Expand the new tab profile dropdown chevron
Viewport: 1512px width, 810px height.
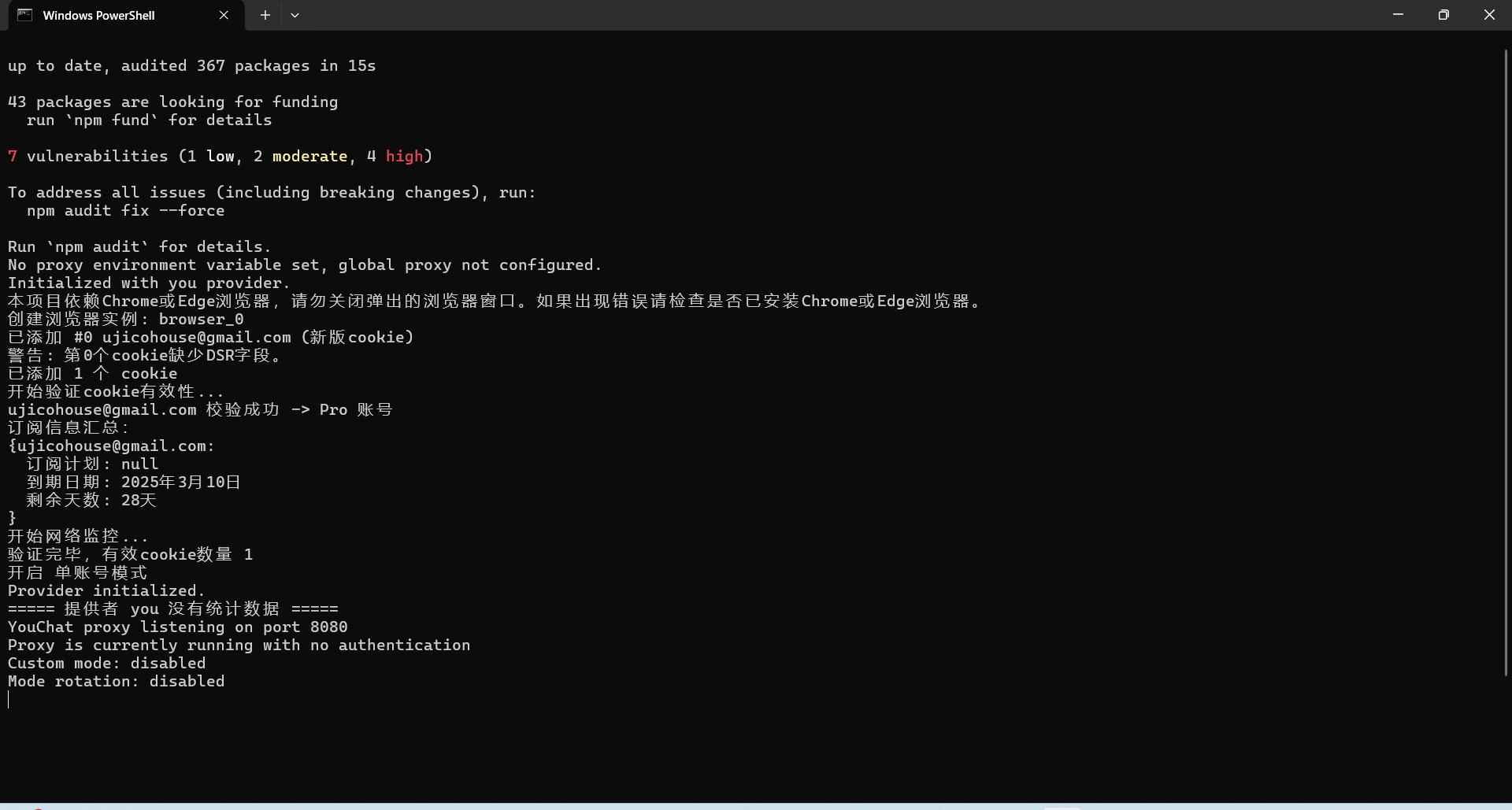295,15
